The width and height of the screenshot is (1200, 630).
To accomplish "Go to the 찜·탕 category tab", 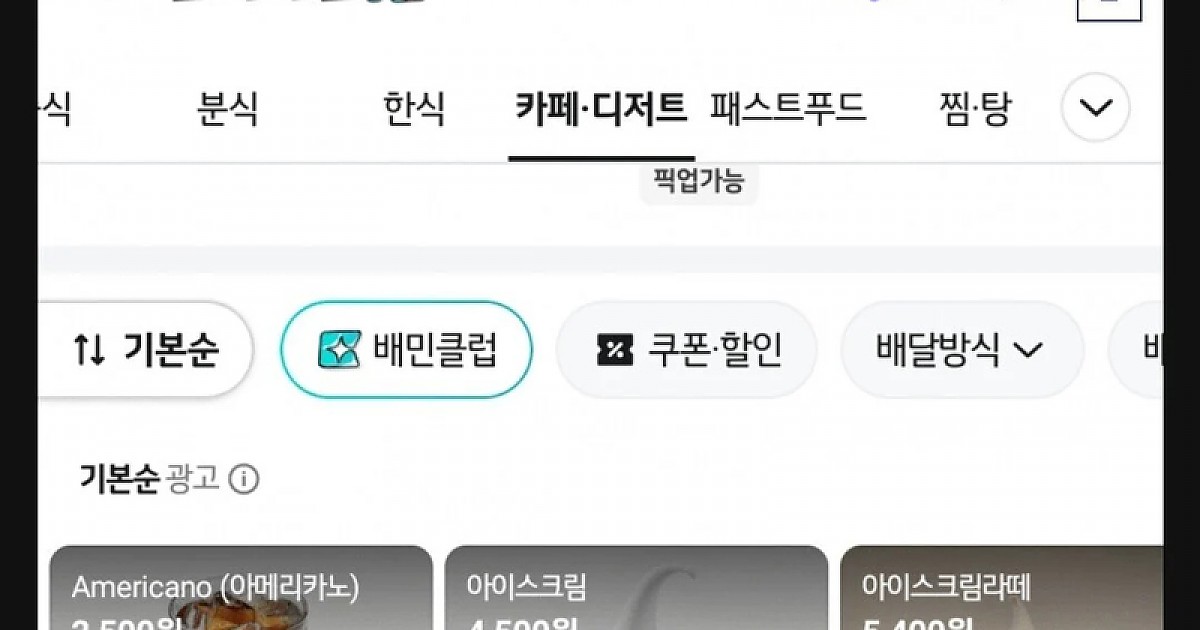I will click(x=975, y=108).
